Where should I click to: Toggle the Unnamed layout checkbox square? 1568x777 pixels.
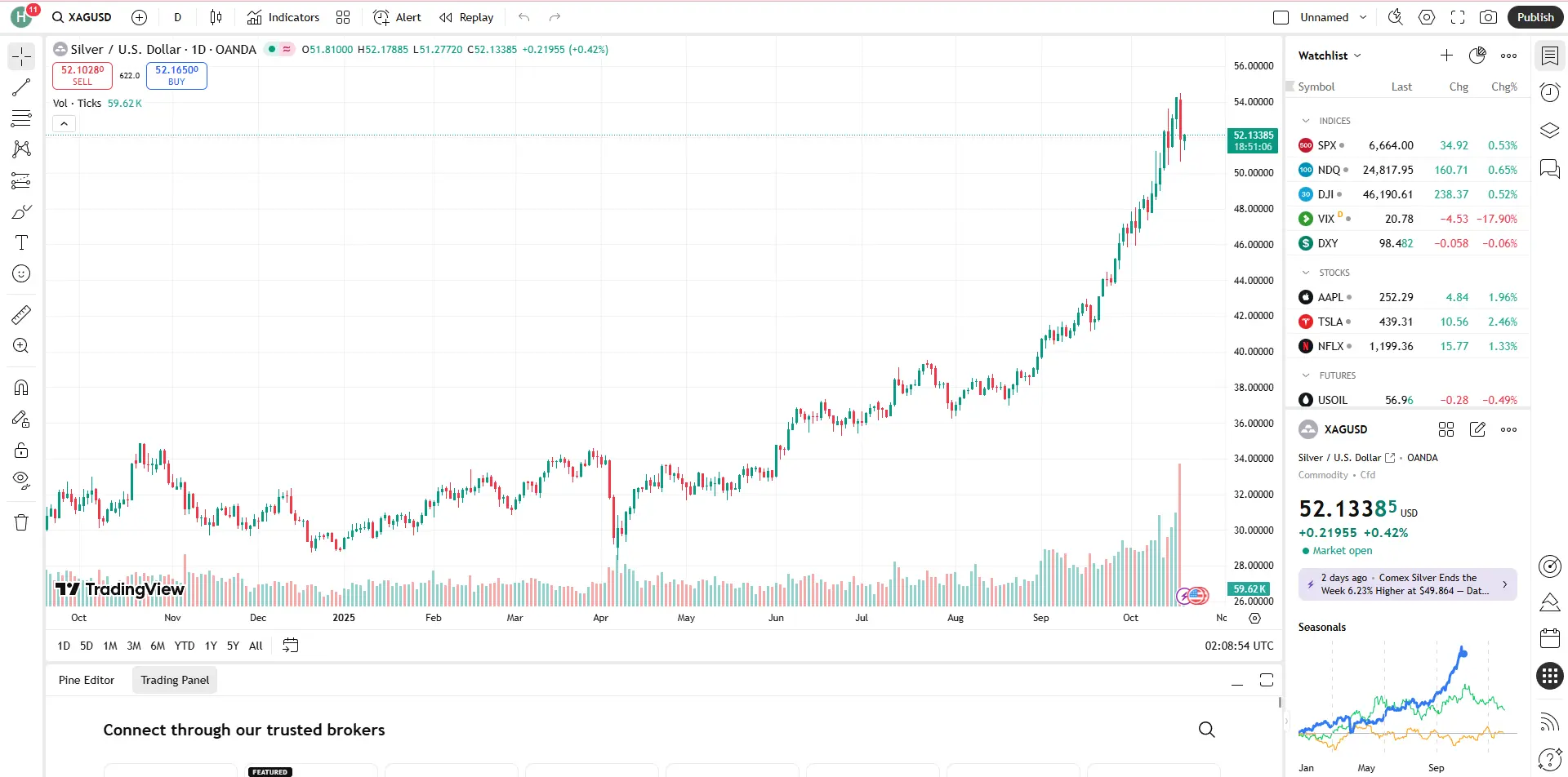[x=1281, y=17]
